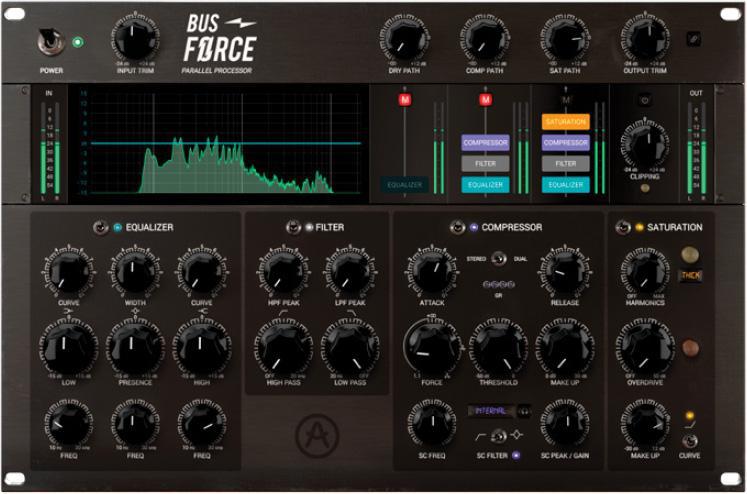Image resolution: width=747 pixels, height=494 pixels.
Task: Select the comp path FILTER block
Action: coord(485,163)
